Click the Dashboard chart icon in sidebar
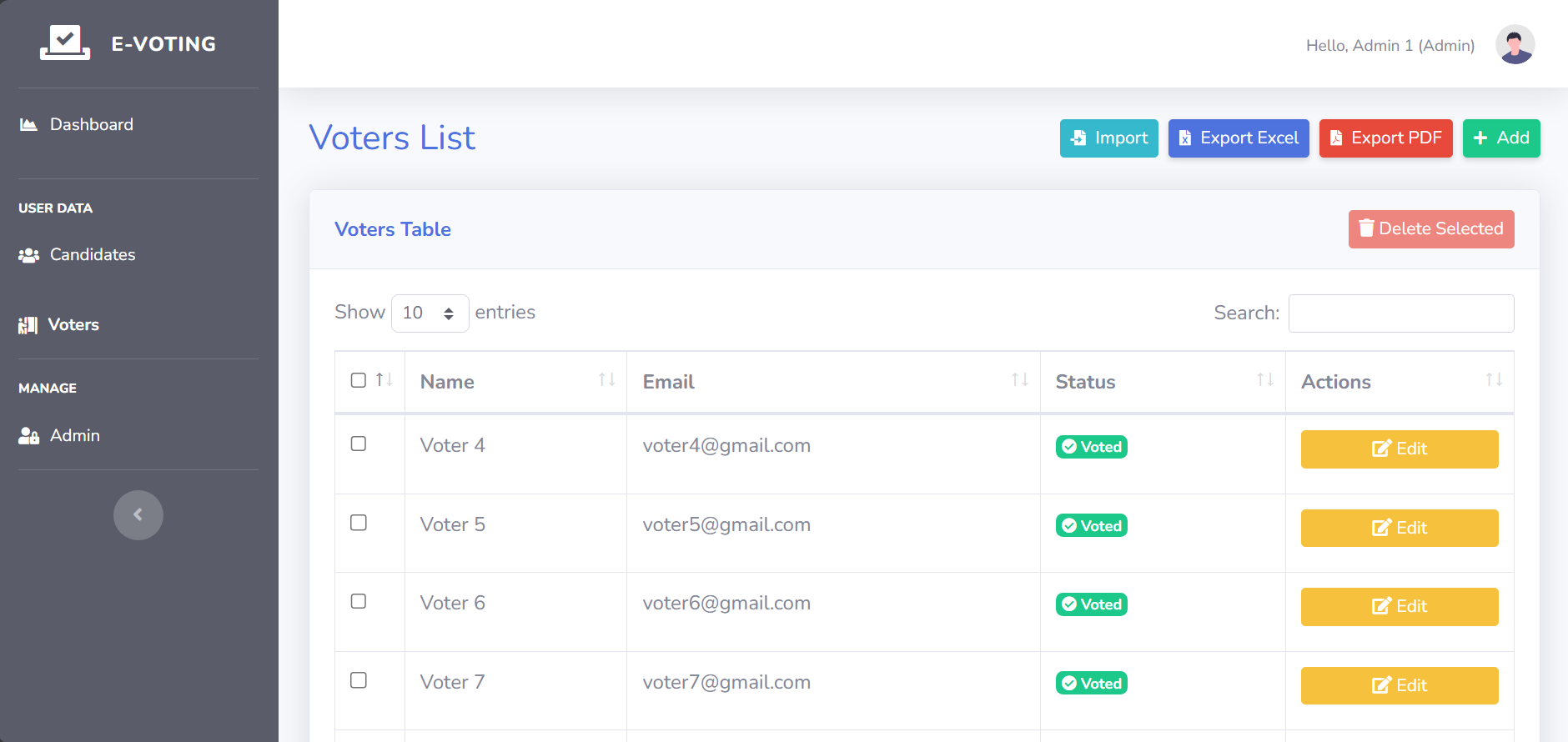This screenshot has height=742, width=1568. [28, 125]
